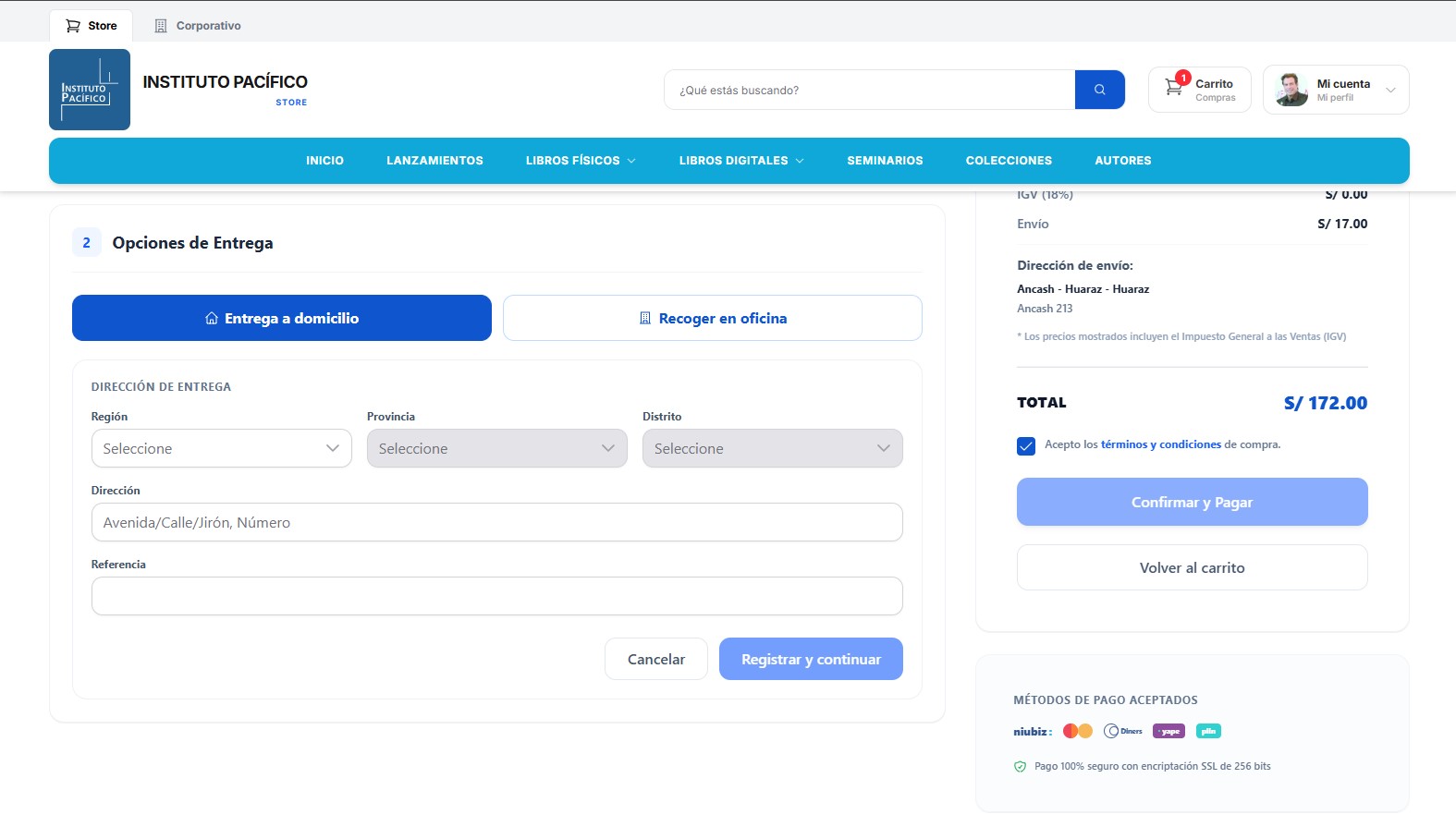Click the Diners payment logo
The height and width of the screenshot is (839, 1456).
click(1123, 731)
